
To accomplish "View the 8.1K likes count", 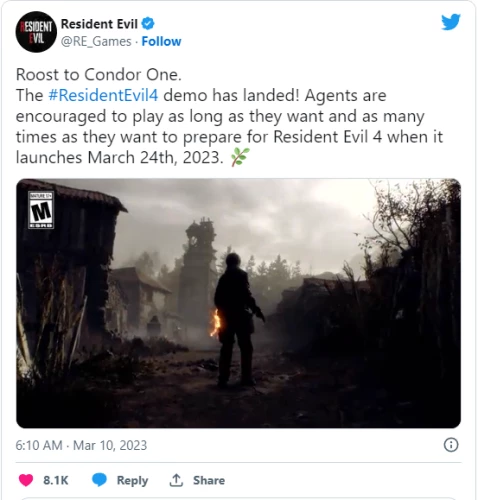I will (x=56, y=480).
